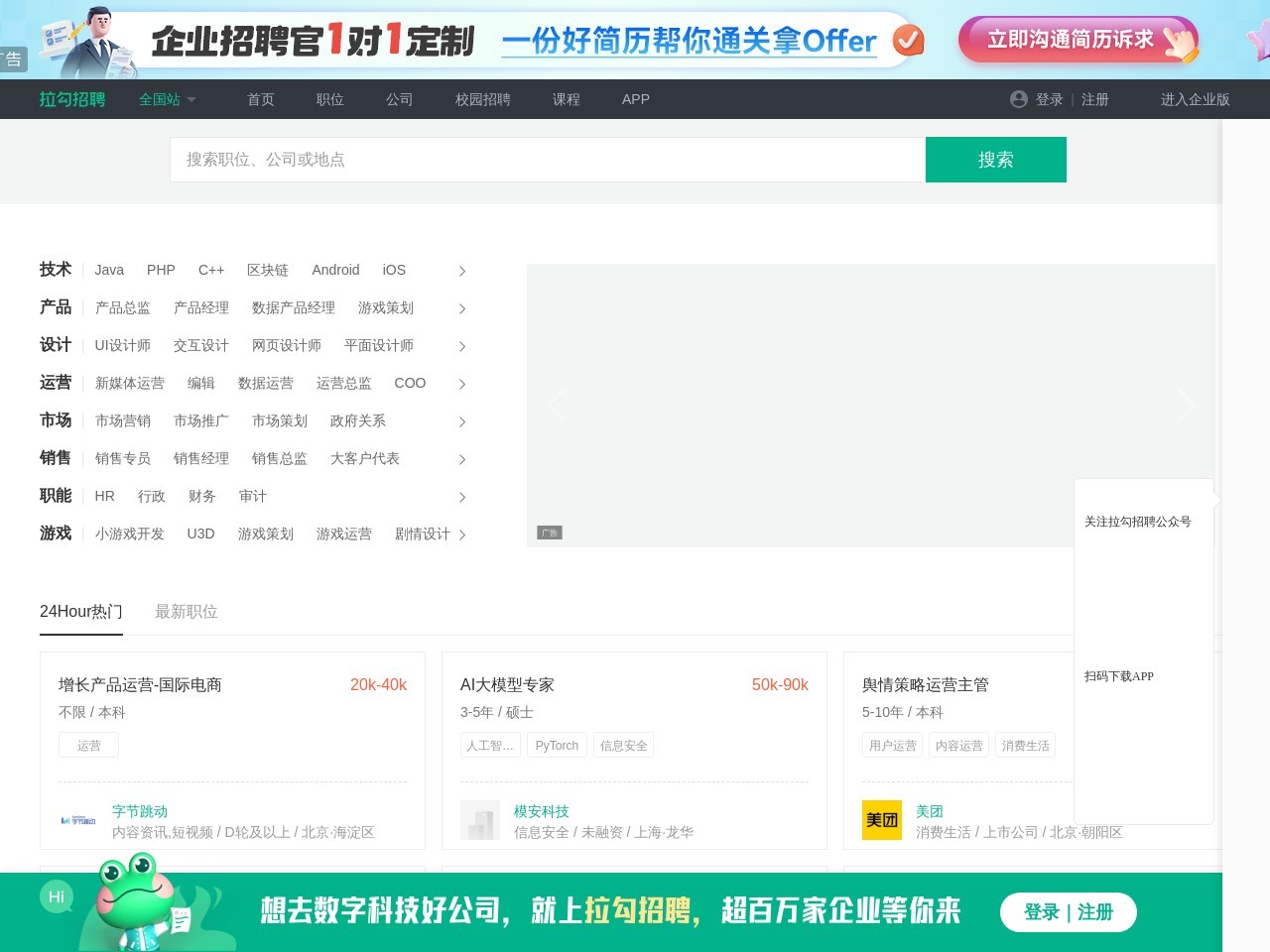
Task: Select the 美团 company logo
Action: coord(882,820)
